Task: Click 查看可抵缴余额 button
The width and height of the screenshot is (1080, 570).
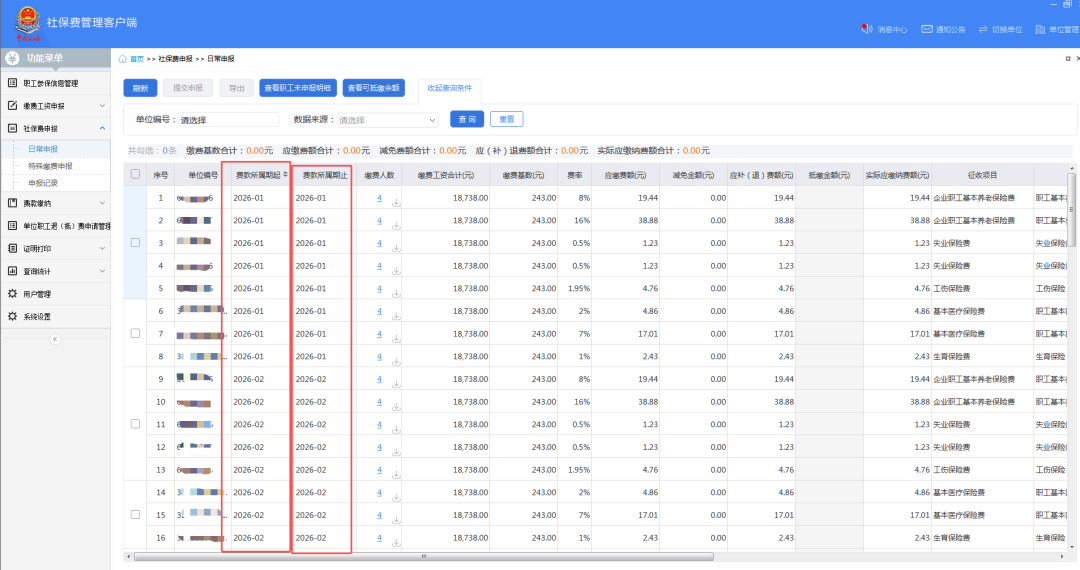Action: point(373,87)
